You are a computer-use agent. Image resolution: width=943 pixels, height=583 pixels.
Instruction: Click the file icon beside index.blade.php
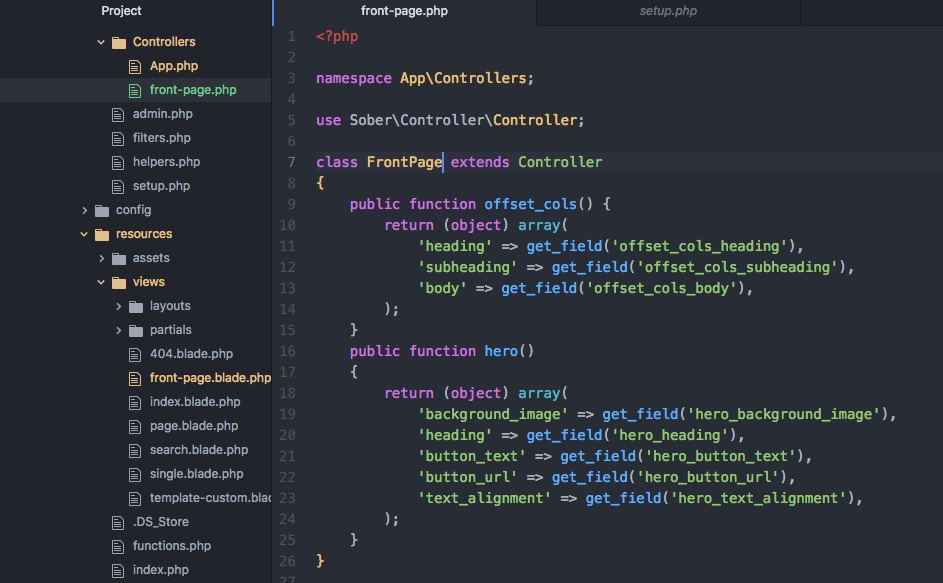point(135,403)
